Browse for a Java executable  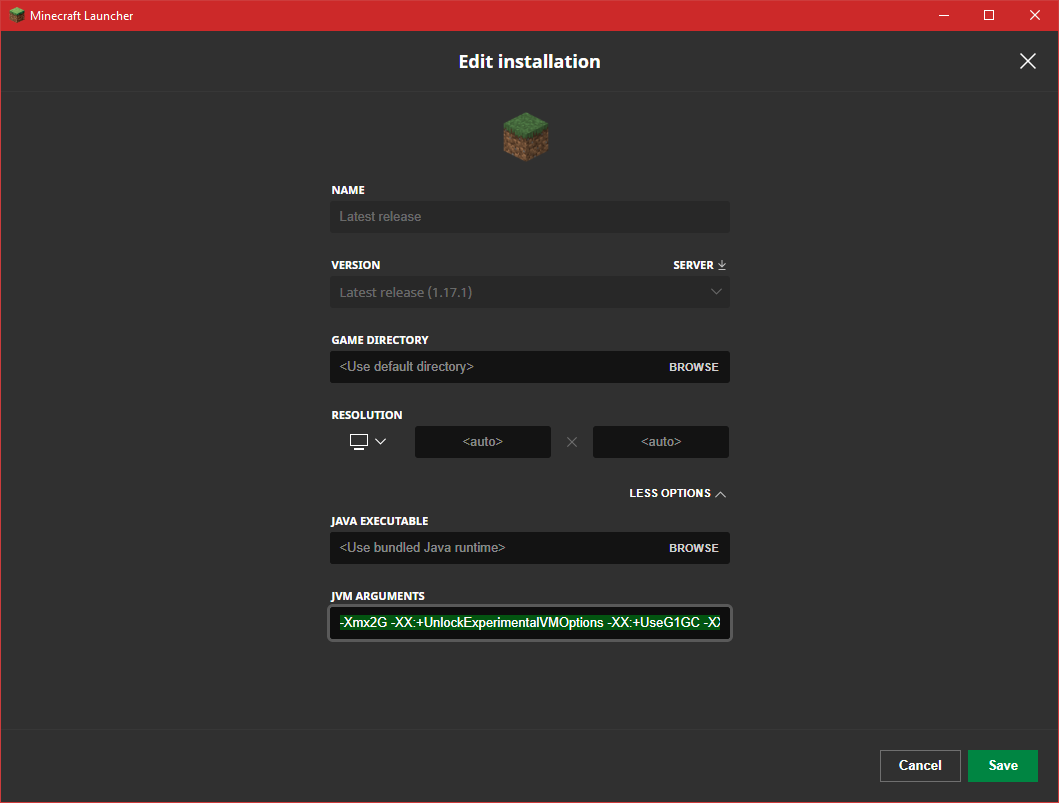(694, 548)
